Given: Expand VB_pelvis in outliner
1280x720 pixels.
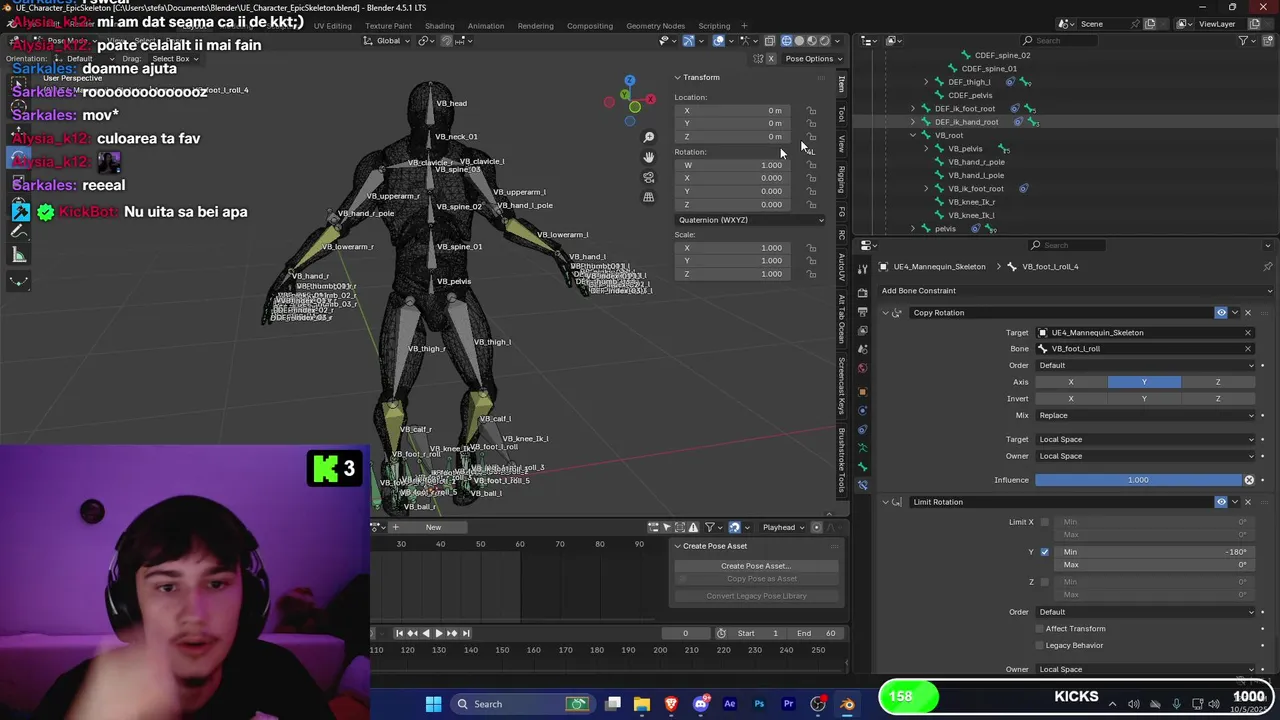Looking at the screenshot, I should (926, 149).
